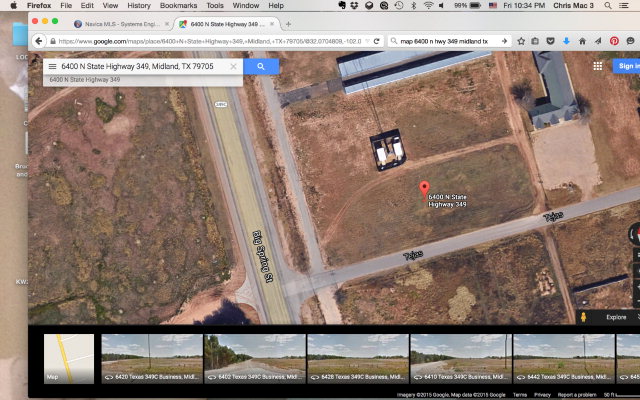Click the Hello chat smiley icon

(x=631, y=41)
